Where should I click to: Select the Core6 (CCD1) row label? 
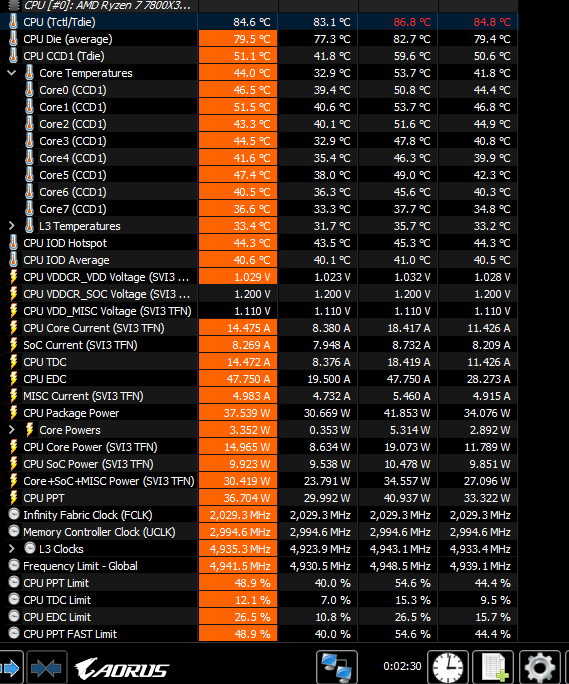click(x=73, y=192)
